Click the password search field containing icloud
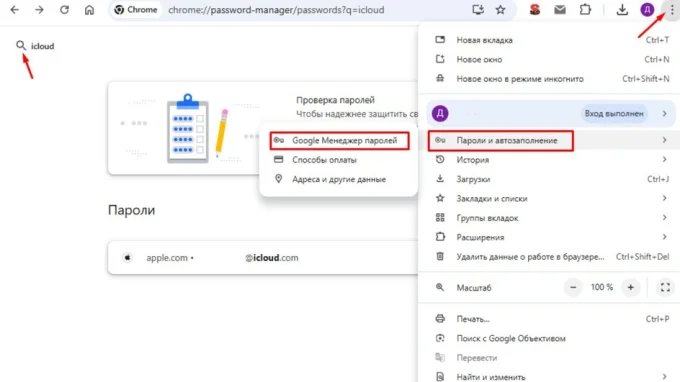 coord(43,46)
